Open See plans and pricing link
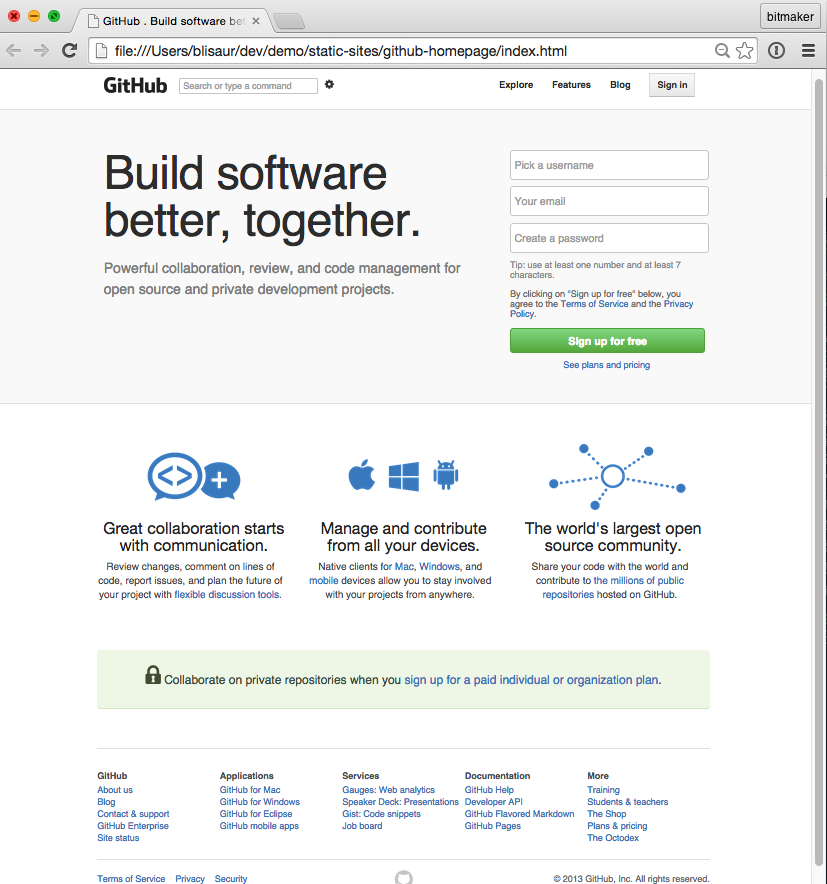The image size is (827, 884). pyautogui.click(x=607, y=365)
